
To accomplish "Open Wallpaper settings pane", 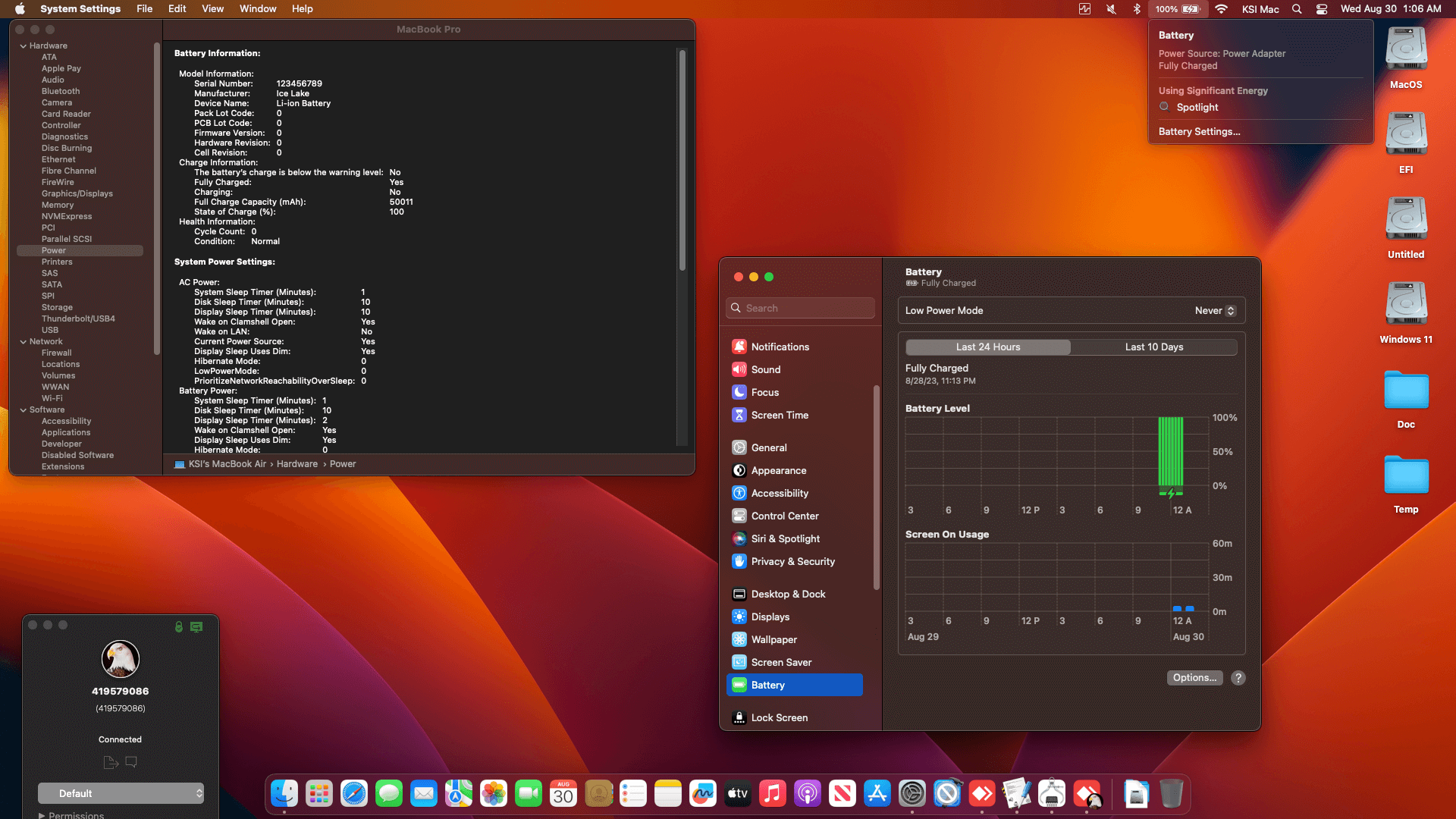I will 773,639.
